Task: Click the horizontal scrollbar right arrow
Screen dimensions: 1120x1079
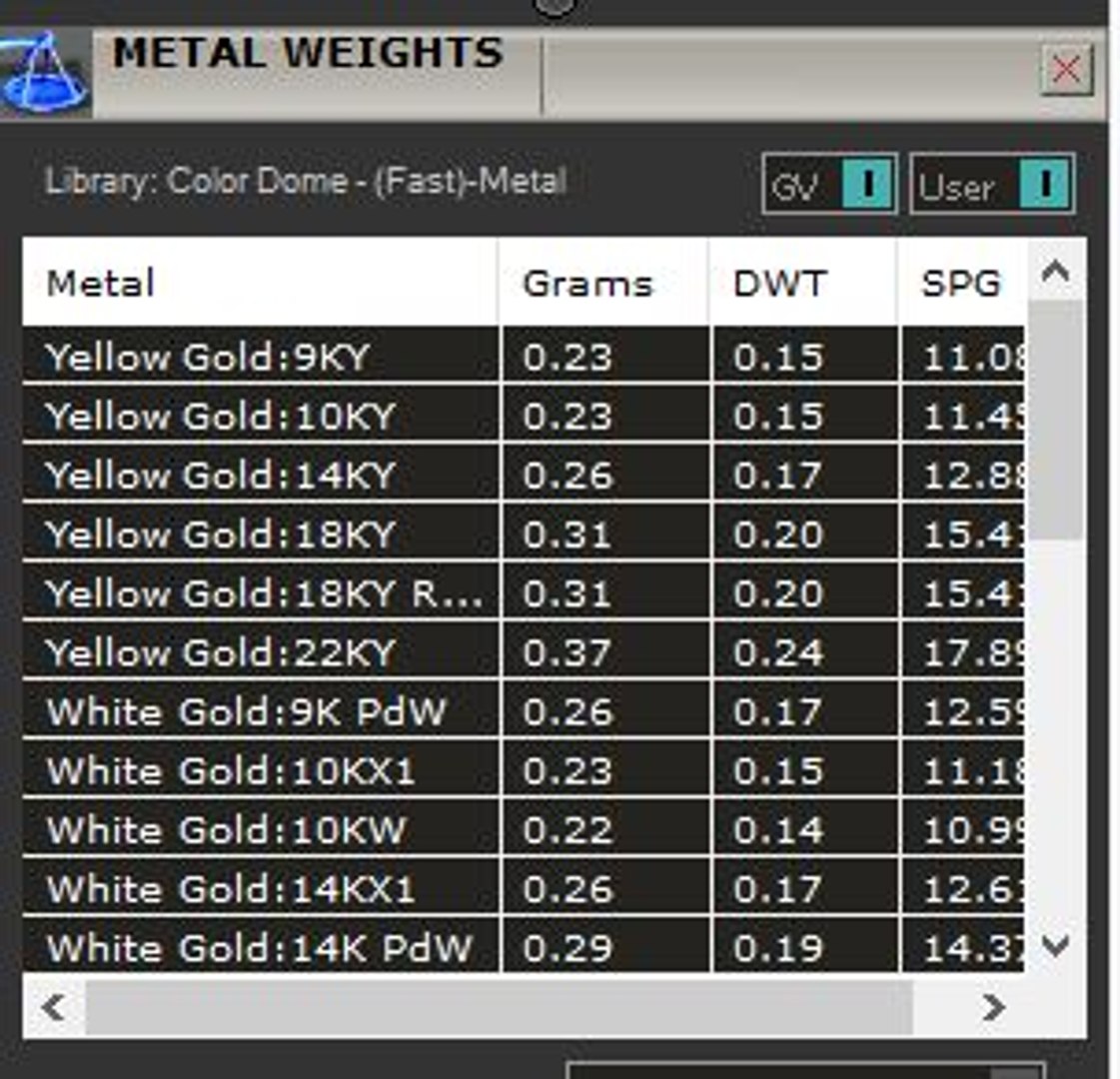Action: pyautogui.click(x=993, y=1008)
